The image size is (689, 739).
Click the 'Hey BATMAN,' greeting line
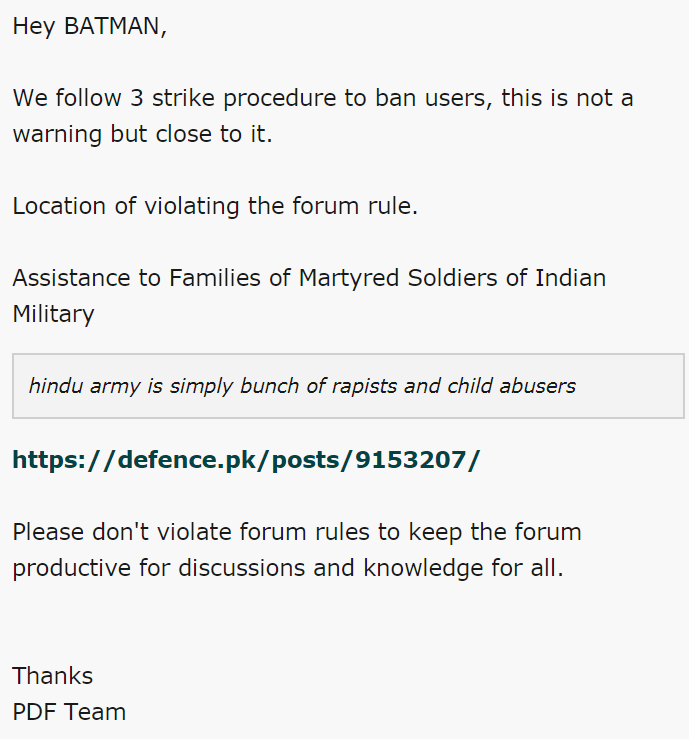point(90,26)
